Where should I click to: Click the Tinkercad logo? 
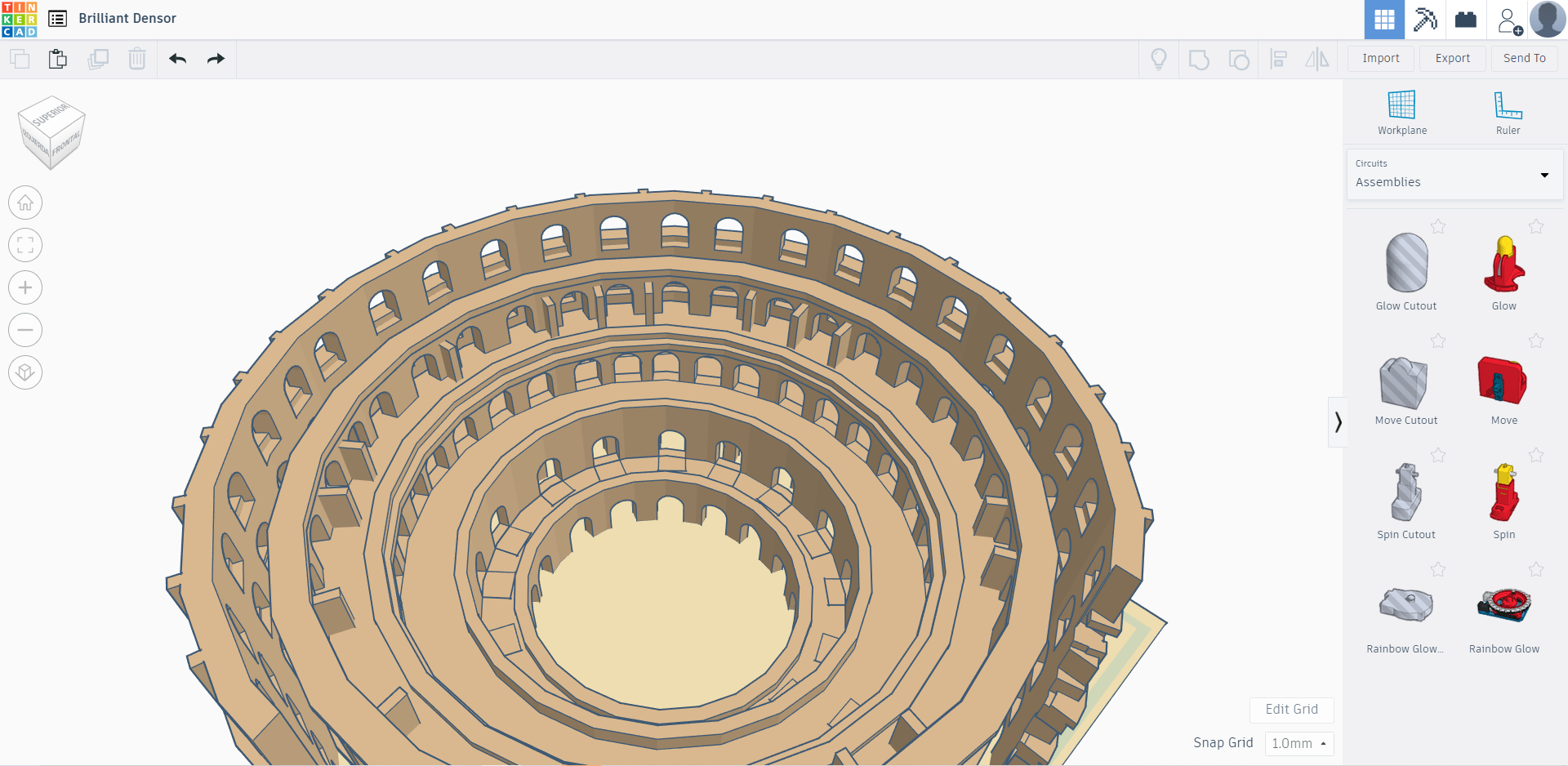pos(20,20)
